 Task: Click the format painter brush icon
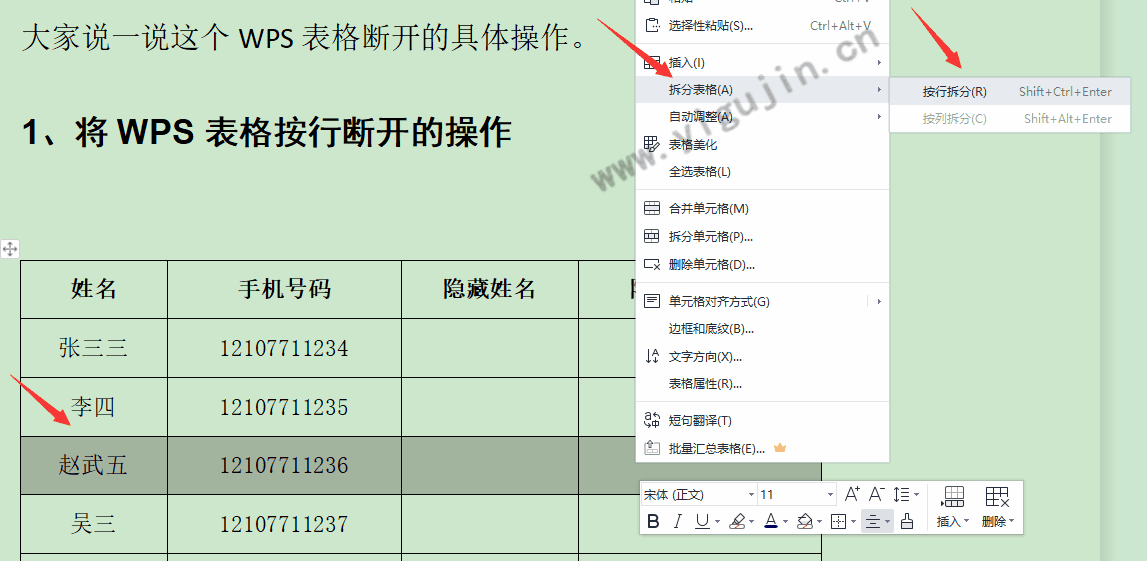point(907,522)
